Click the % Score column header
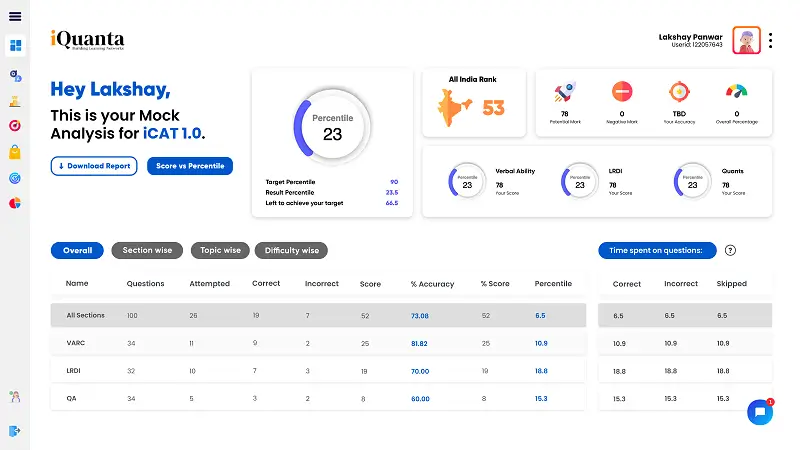Screen dimensions: 800x450 (495, 284)
